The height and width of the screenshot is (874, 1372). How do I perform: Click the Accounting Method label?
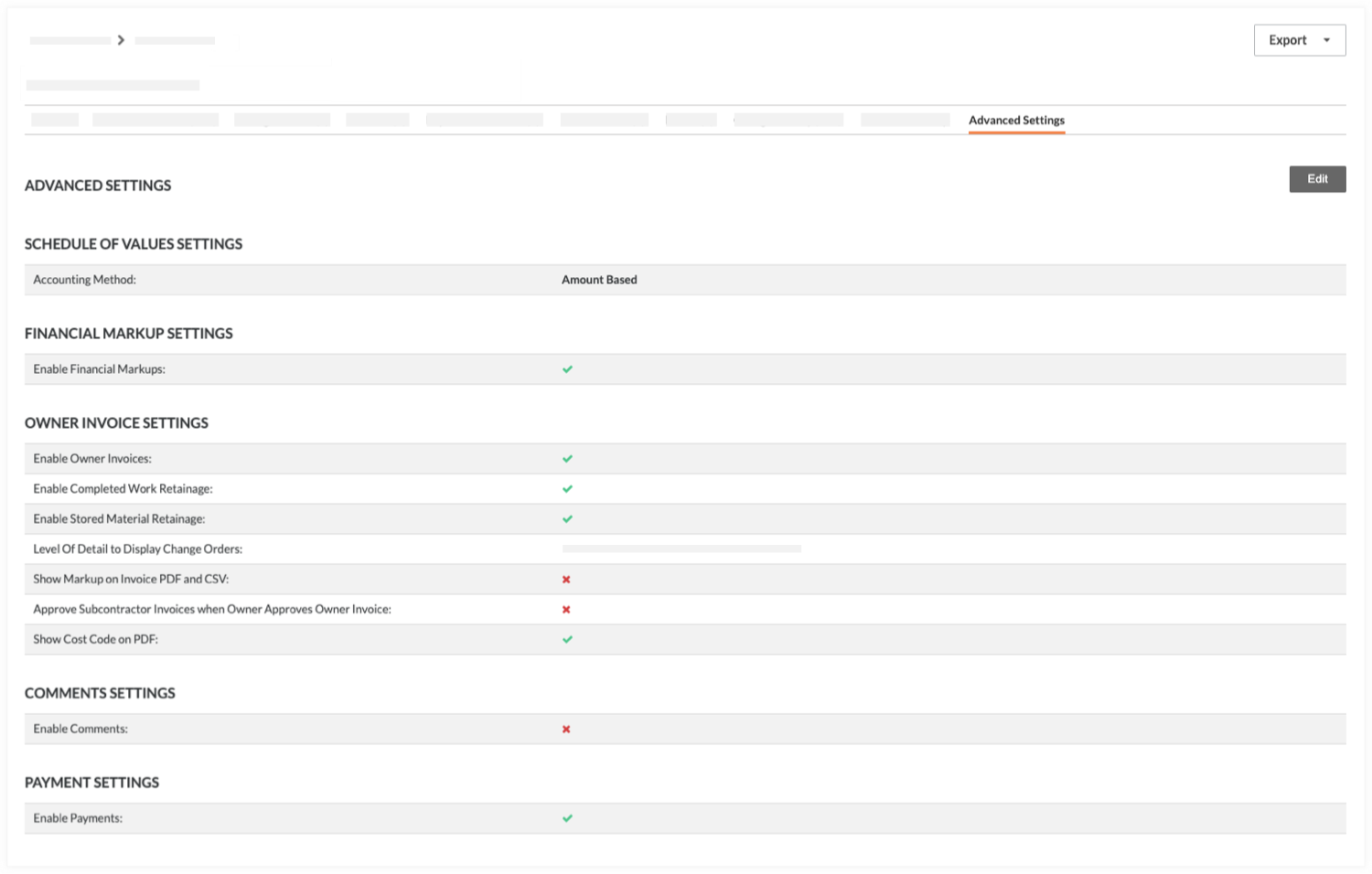[84, 280]
